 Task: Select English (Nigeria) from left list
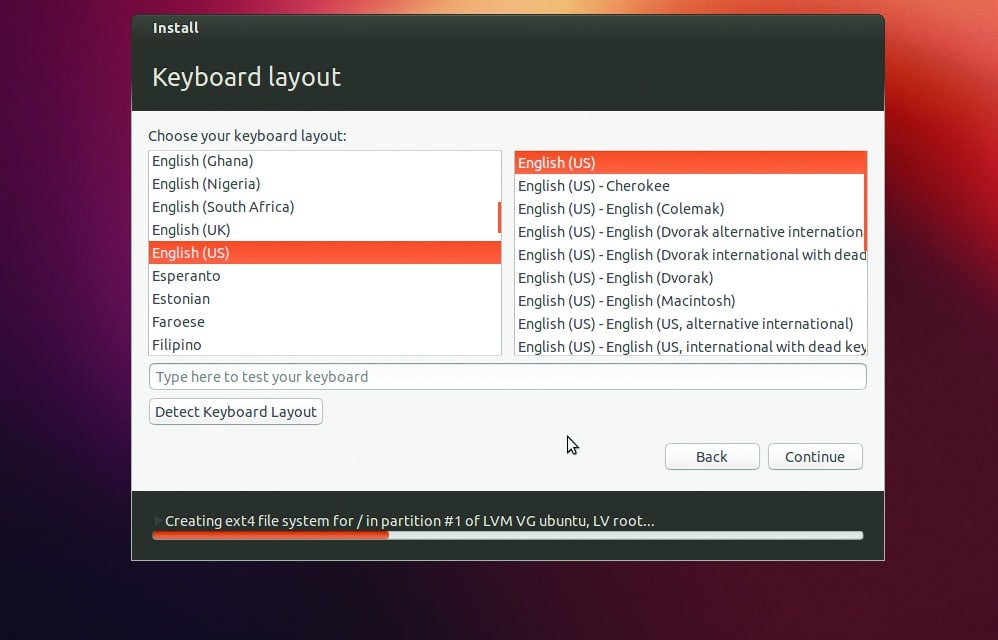pyautogui.click(x=206, y=184)
